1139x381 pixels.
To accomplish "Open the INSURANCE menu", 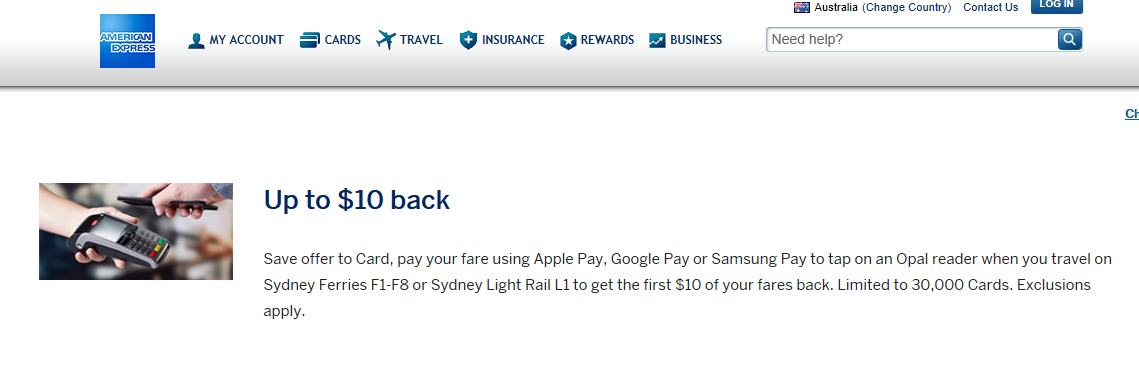I will 513,40.
